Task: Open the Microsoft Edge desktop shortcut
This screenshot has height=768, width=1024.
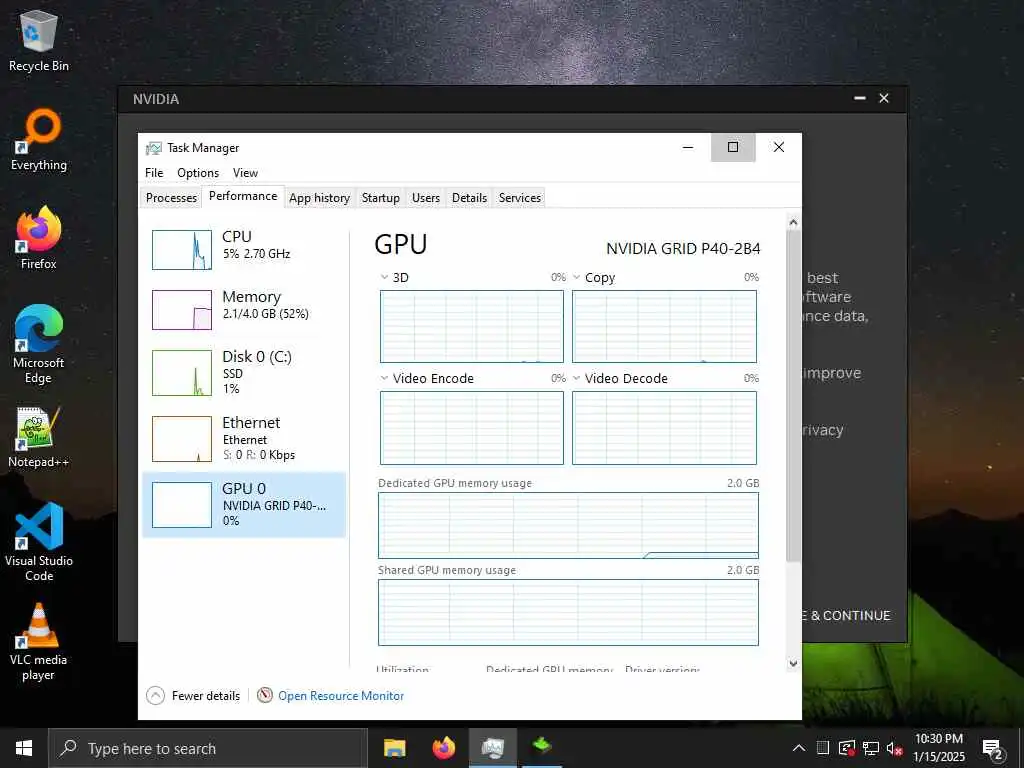Action: click(x=39, y=344)
